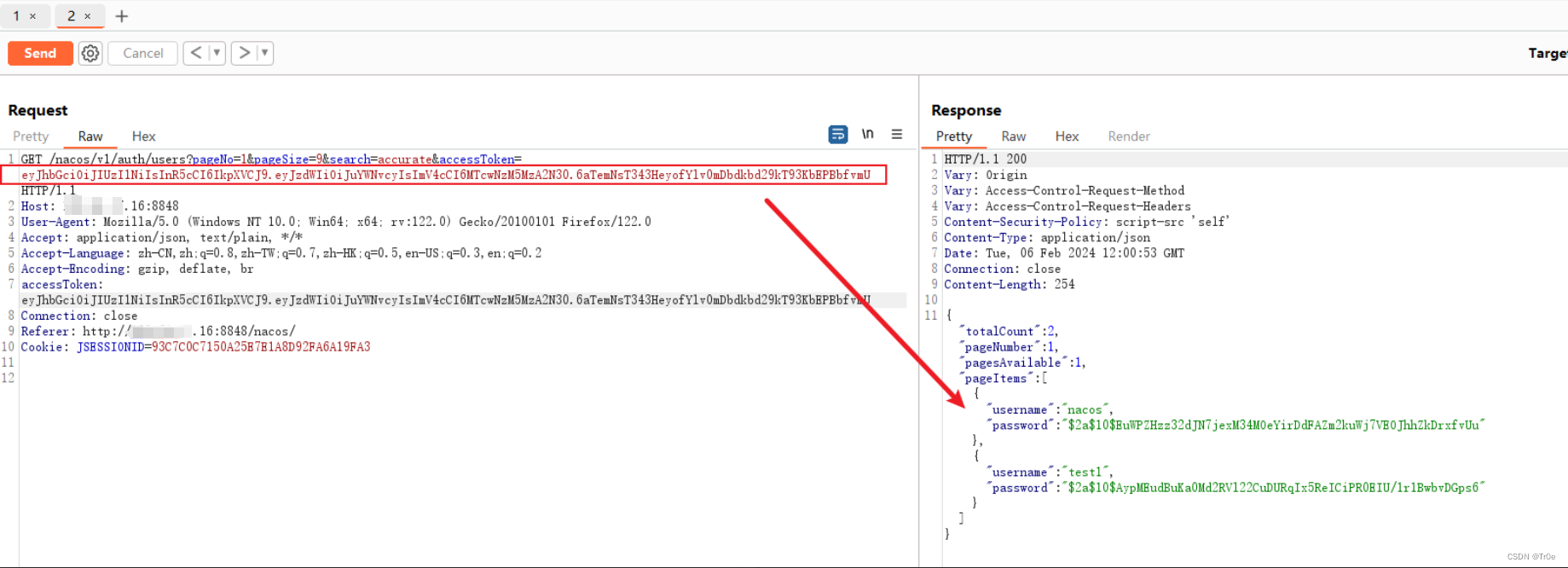Image resolution: width=1568 pixels, height=568 pixels.
Task: Select Repeater tab 2
Action: tap(71, 15)
